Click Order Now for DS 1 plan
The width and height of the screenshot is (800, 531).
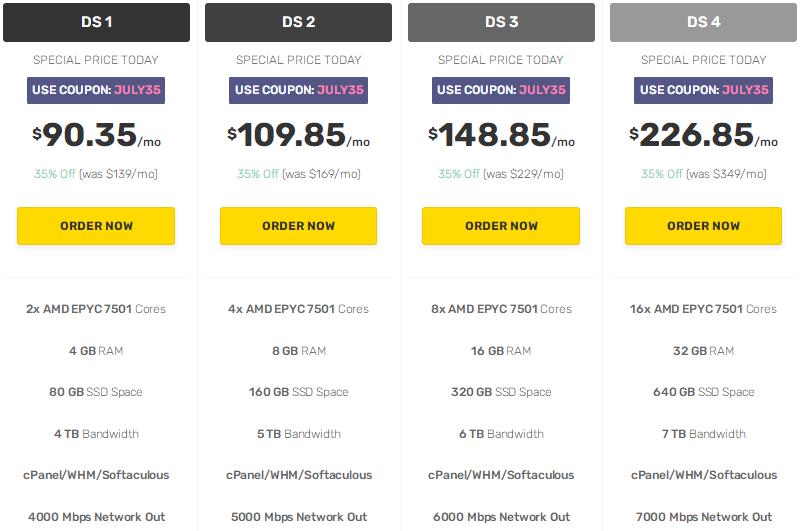(x=96, y=226)
